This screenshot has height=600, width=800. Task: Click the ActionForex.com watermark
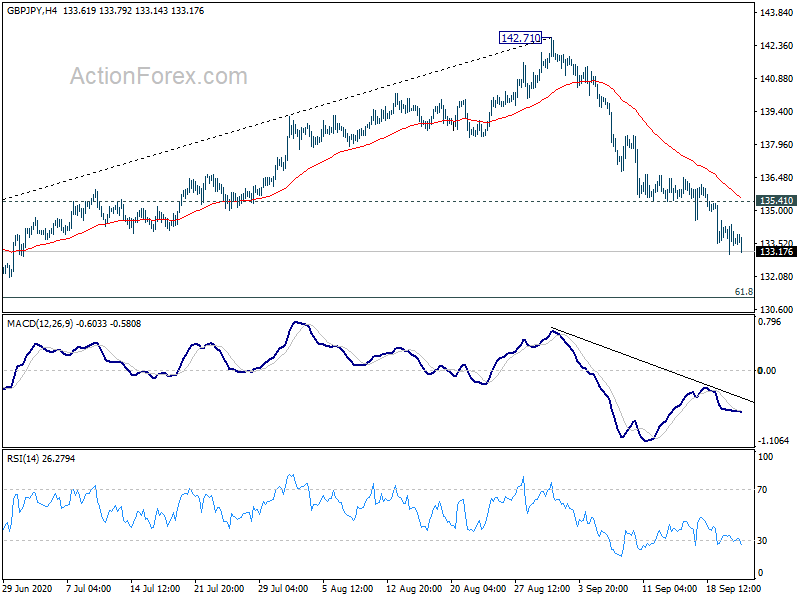159,76
